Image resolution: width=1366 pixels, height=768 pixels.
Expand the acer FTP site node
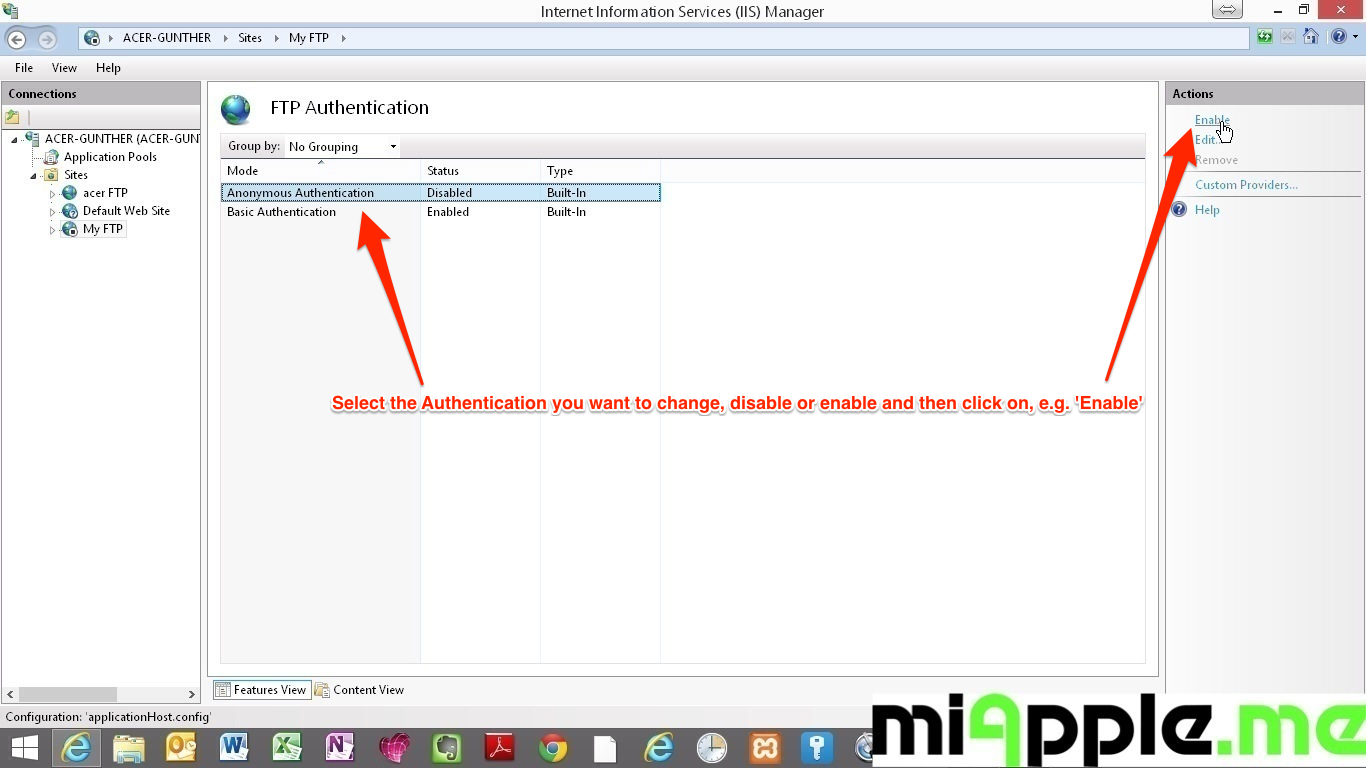point(52,194)
